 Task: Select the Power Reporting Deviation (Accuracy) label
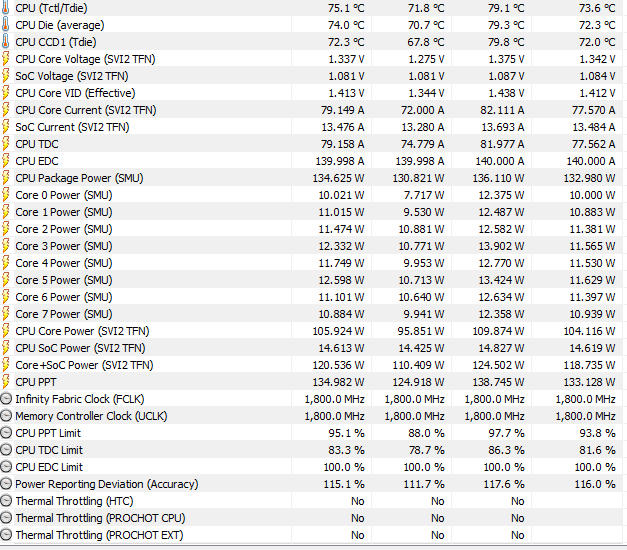(107, 484)
